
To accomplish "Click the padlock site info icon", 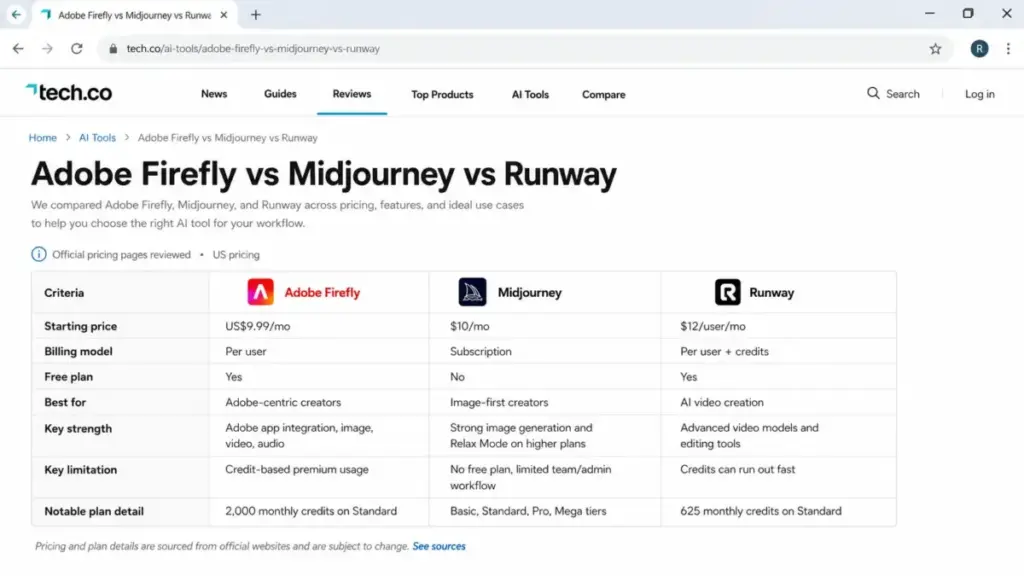I will point(113,48).
